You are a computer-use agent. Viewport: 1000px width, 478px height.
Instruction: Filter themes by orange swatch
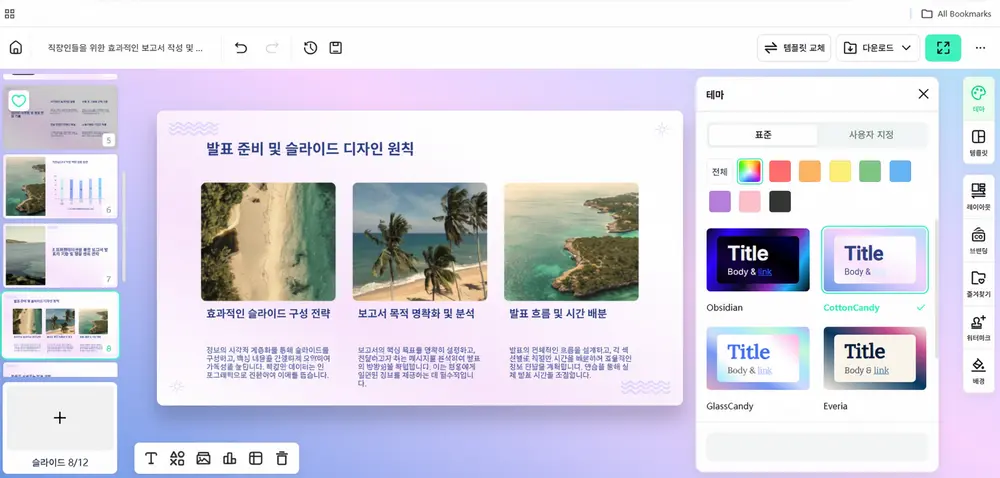click(810, 171)
